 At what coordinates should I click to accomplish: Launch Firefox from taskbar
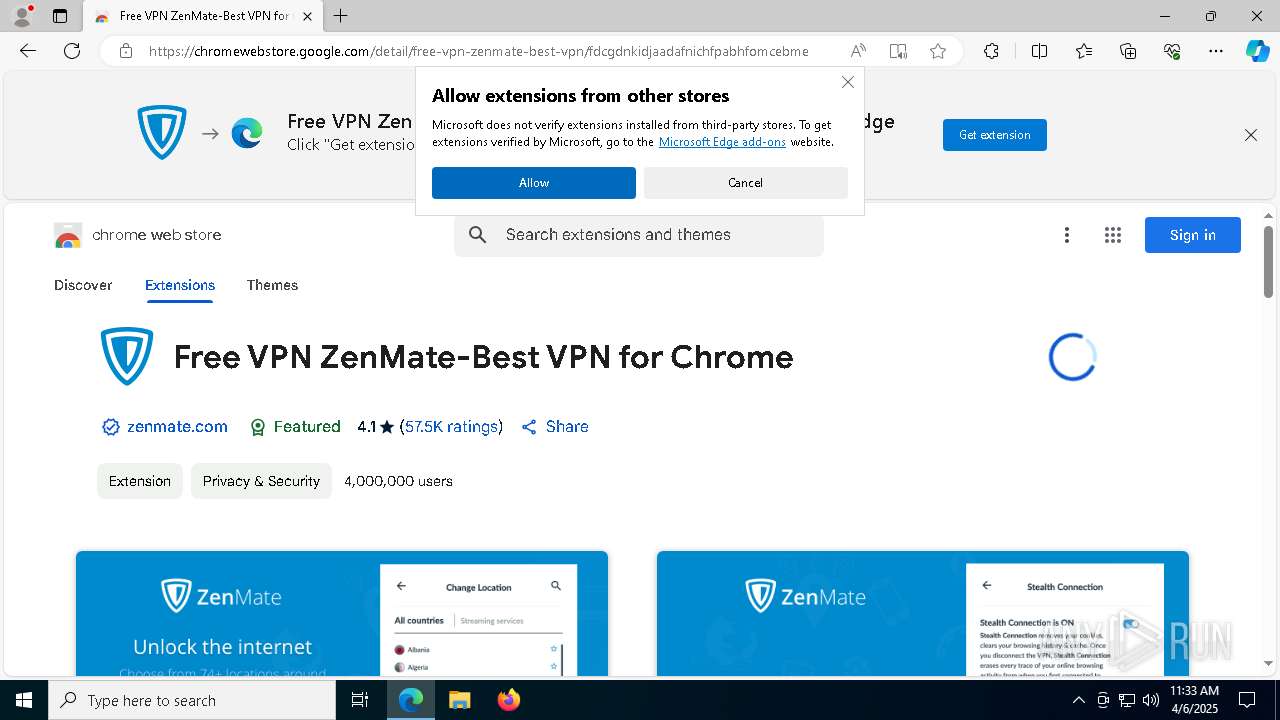coord(509,700)
